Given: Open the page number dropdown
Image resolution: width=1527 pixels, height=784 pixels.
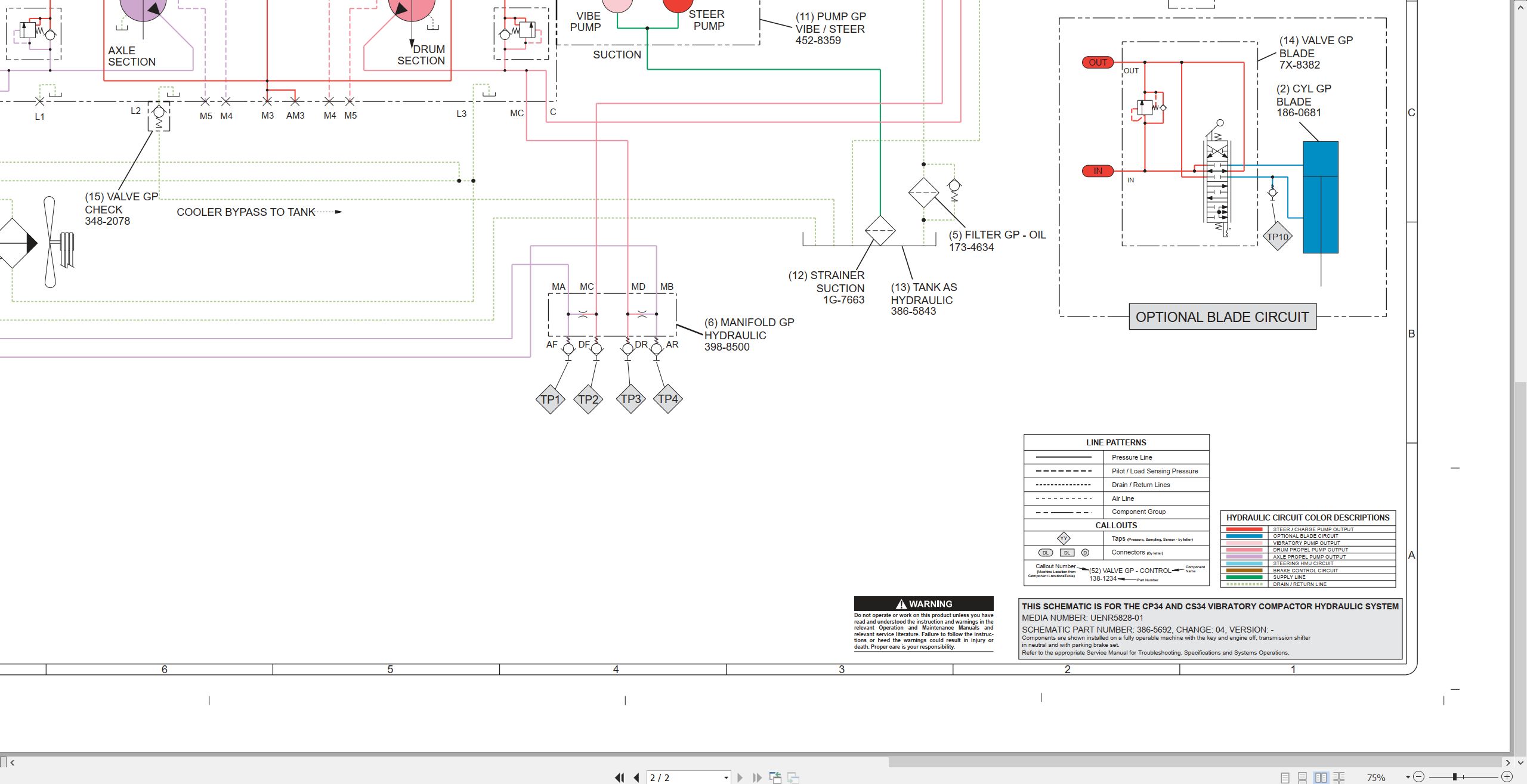Looking at the screenshot, I should click(x=726, y=777).
